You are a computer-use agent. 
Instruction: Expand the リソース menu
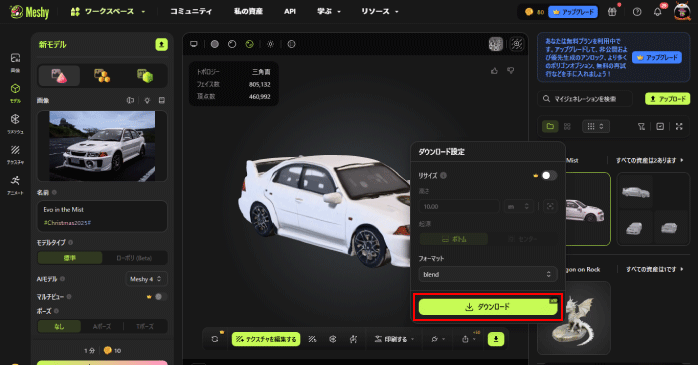(379, 12)
